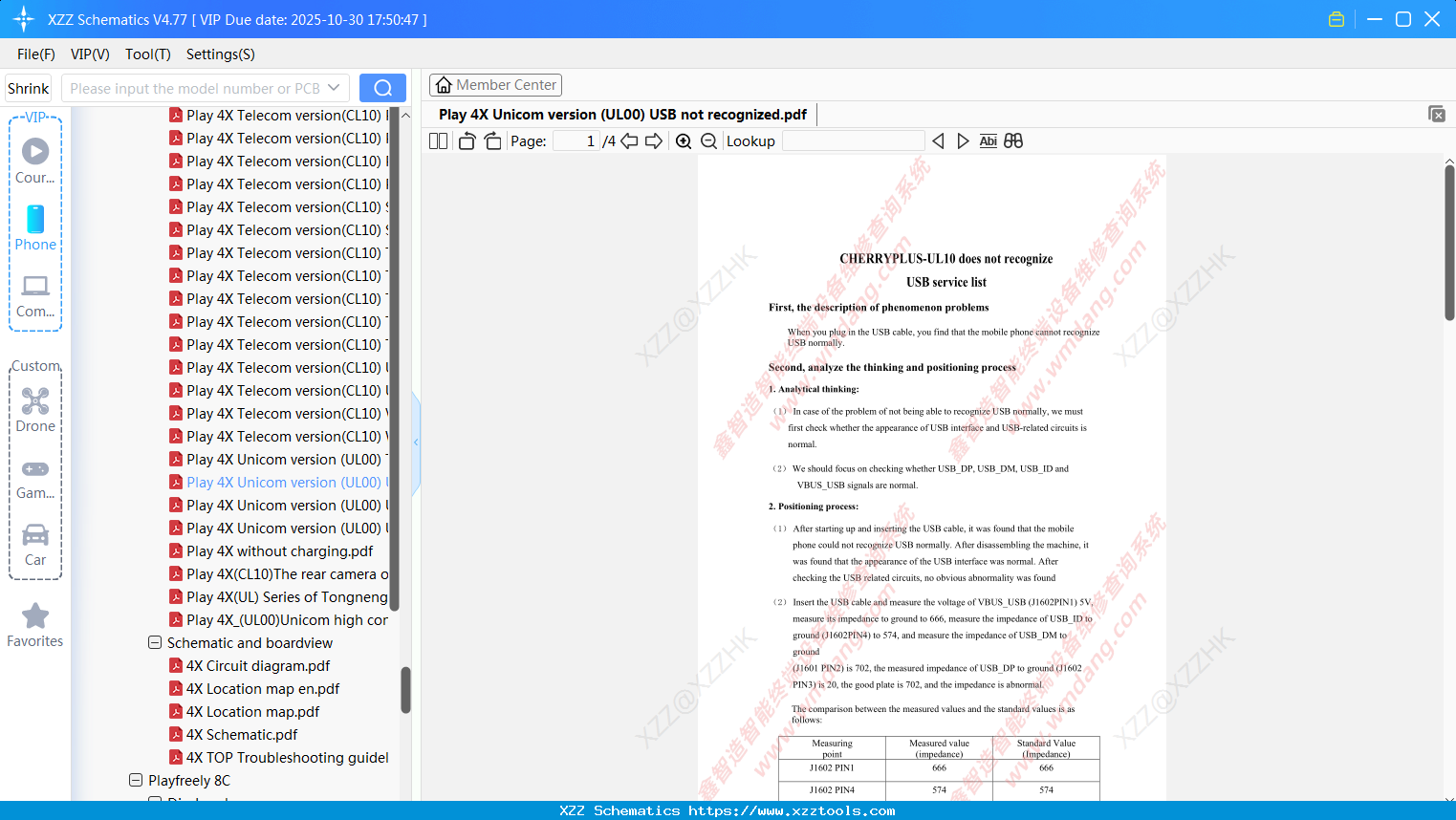Open the File(F) menu
Image resolution: width=1456 pixels, height=820 pixels.
[36, 54]
